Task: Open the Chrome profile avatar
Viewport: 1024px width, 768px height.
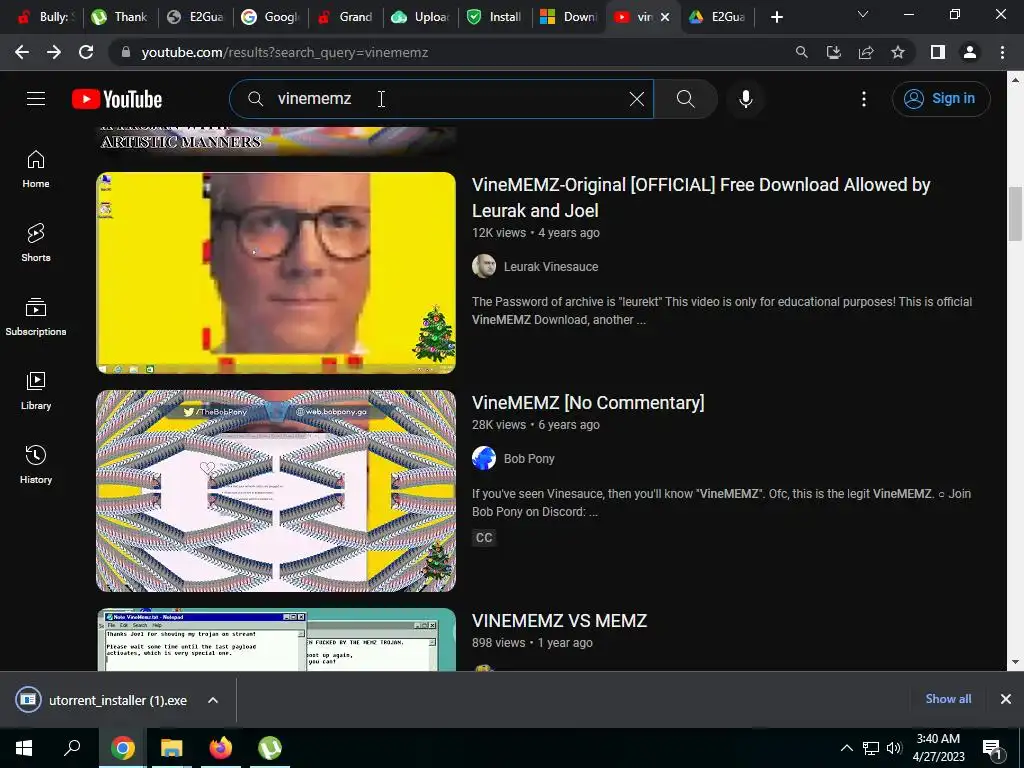Action: 970,52
